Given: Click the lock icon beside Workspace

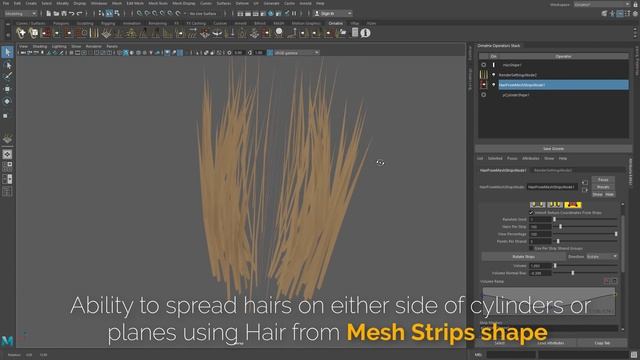Looking at the screenshot, I should 636,4.
